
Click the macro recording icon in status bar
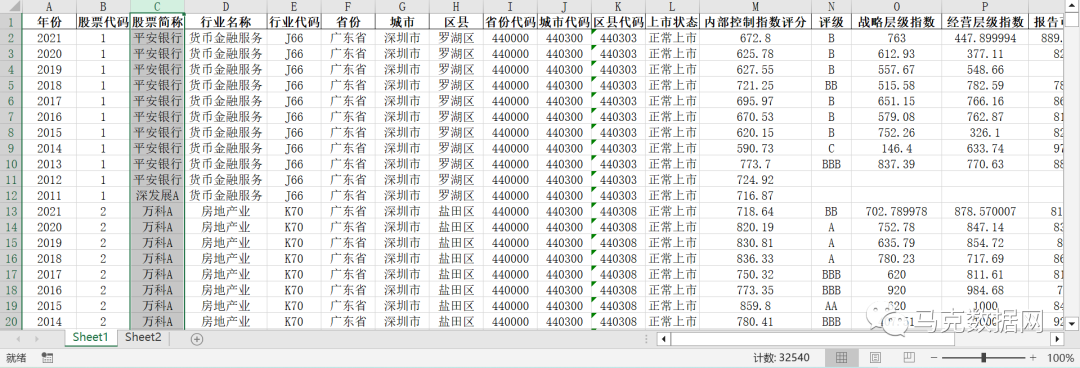(x=48, y=358)
